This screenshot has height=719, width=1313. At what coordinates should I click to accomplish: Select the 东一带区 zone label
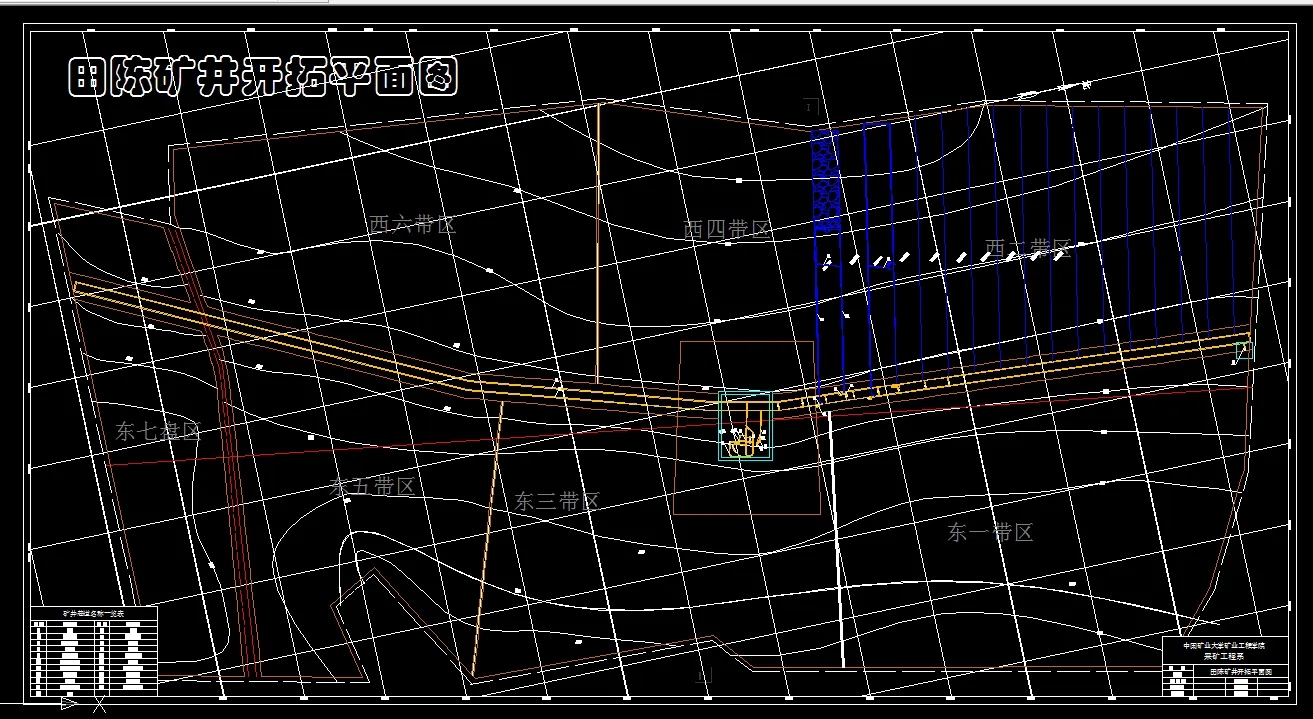click(990, 532)
